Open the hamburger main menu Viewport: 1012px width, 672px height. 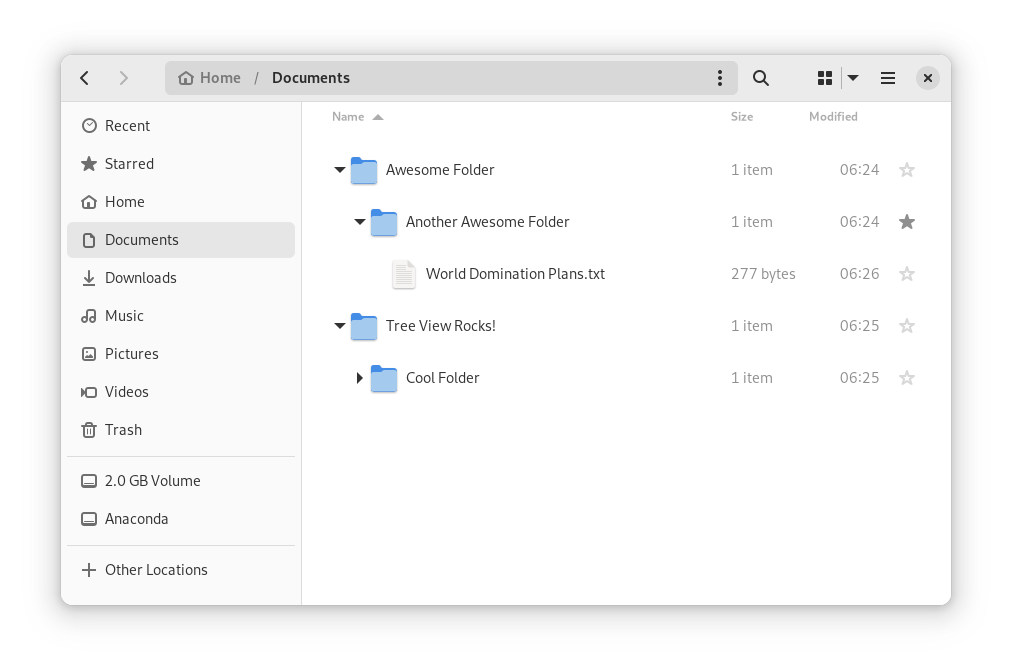[887, 78]
